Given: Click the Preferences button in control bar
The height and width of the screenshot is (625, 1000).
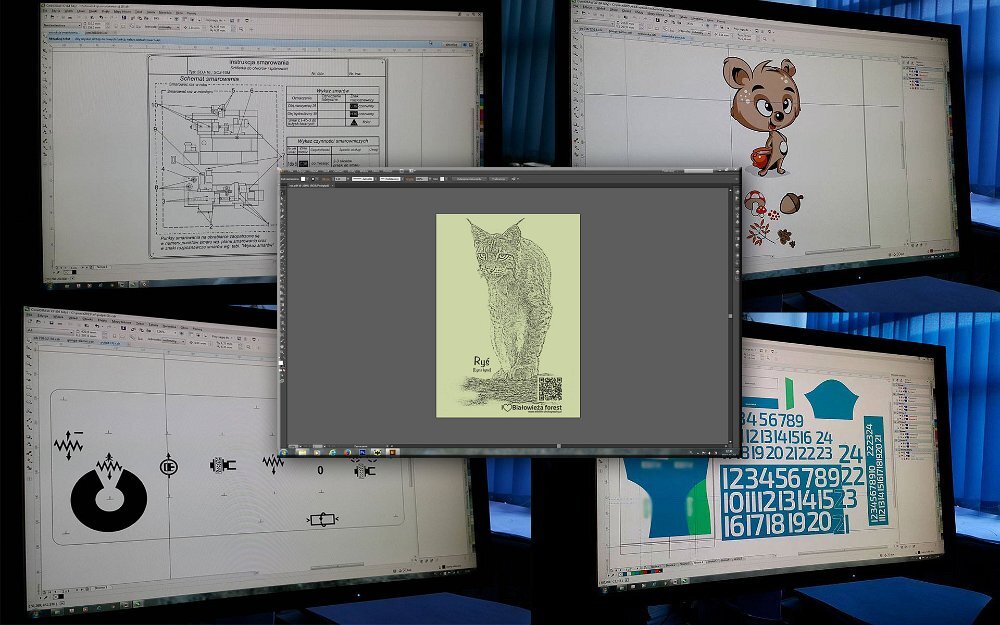Looking at the screenshot, I should click(500, 178).
